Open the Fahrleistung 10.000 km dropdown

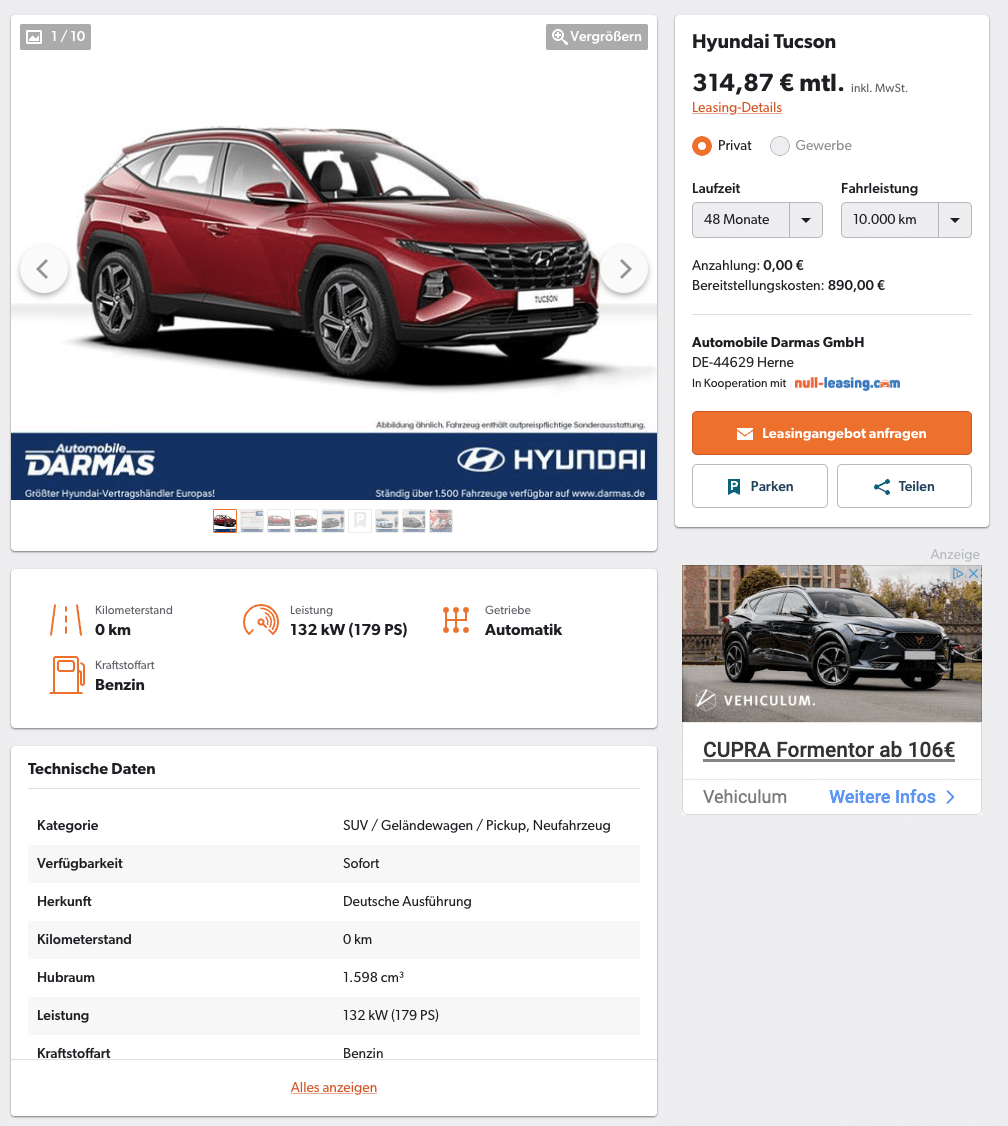pos(906,220)
